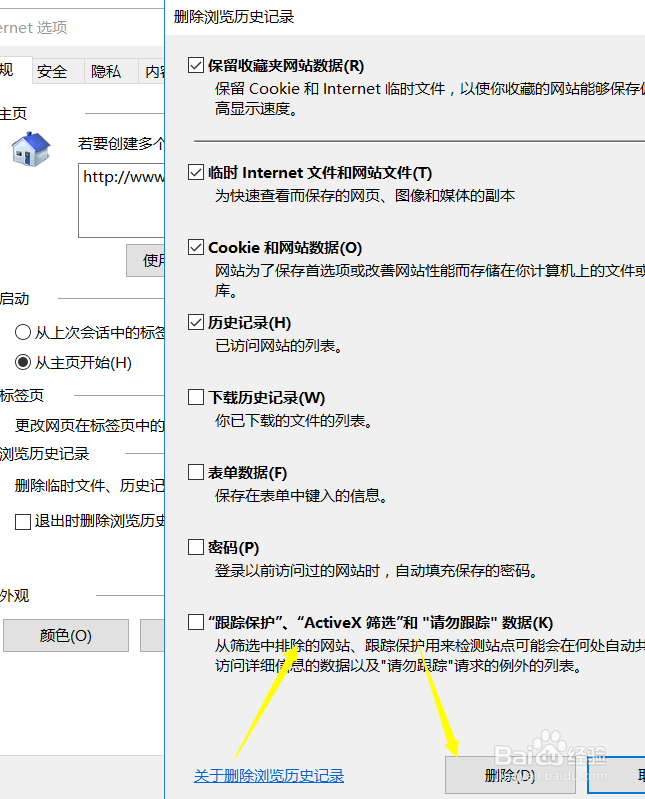The width and height of the screenshot is (645, 799).
Task: Open the 内容 tab in Internet options
Action: pyautogui.click(x=153, y=71)
